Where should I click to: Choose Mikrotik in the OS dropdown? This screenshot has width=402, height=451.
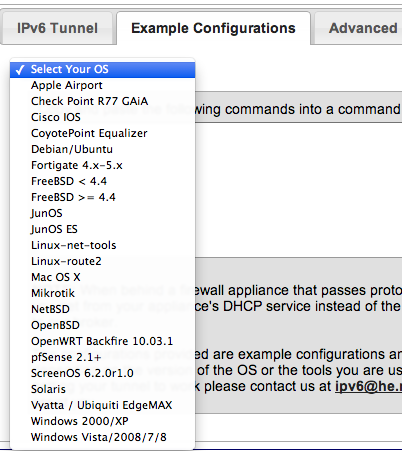(102, 293)
